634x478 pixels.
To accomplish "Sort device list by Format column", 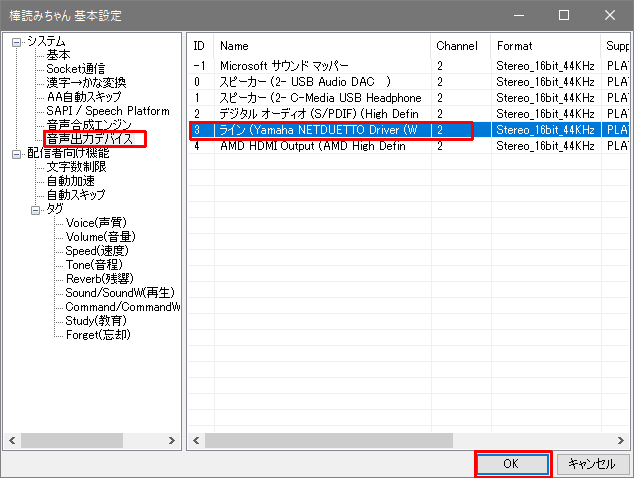I will [x=545, y=46].
